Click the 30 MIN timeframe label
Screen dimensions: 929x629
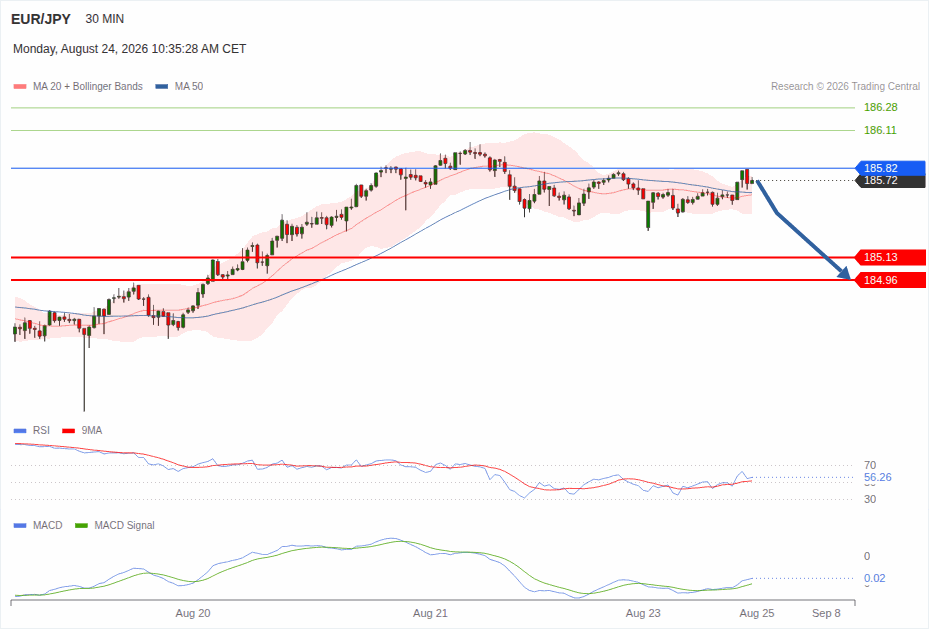tap(105, 19)
